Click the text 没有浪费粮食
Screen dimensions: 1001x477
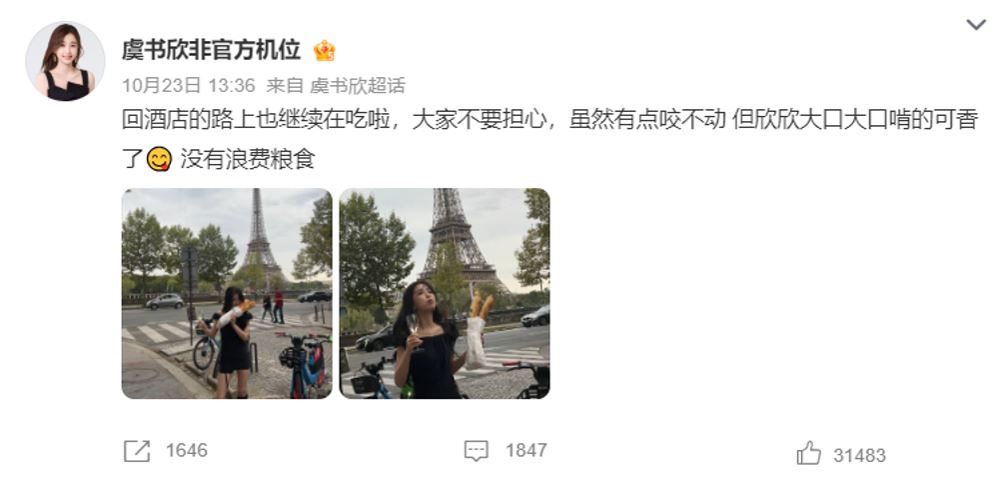[248, 159]
